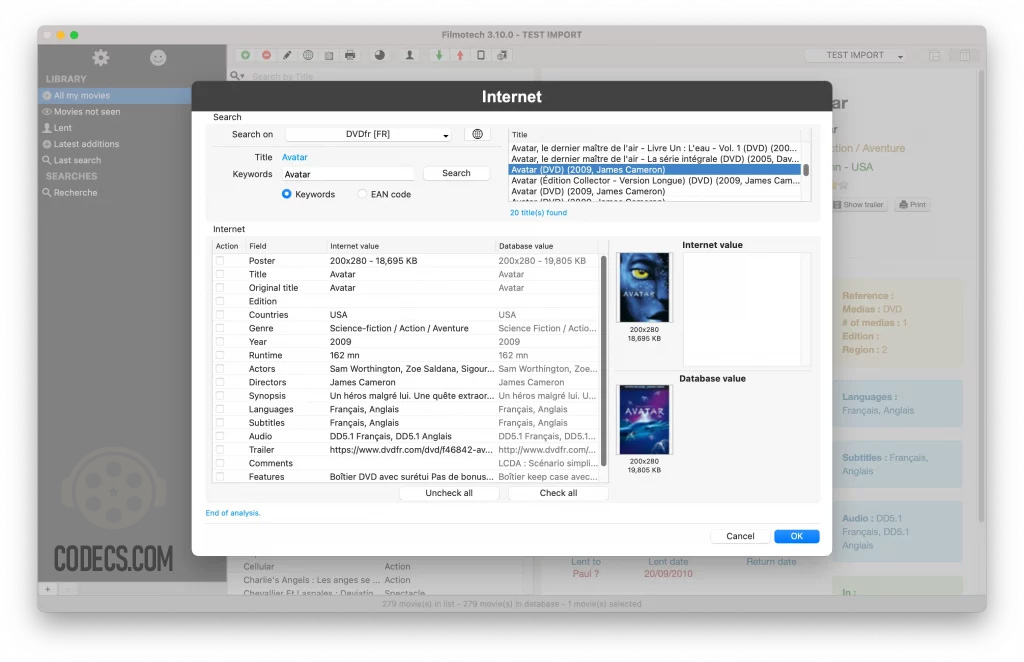The image size is (1024, 662).
Task: Click the Science-fiction / Action / Aventure genre value
Action: (399, 328)
